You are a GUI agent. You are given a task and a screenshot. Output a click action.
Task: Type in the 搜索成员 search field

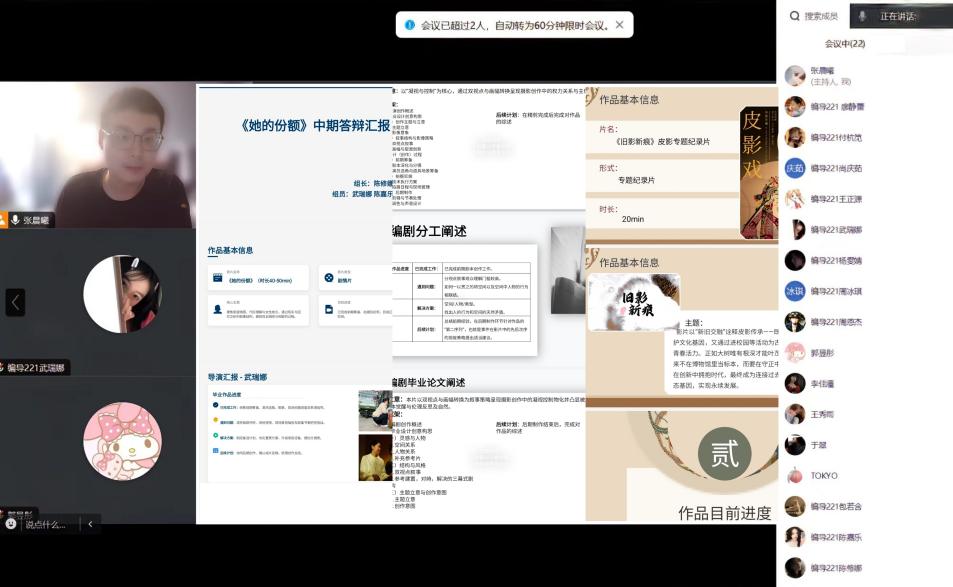[x=822, y=16]
